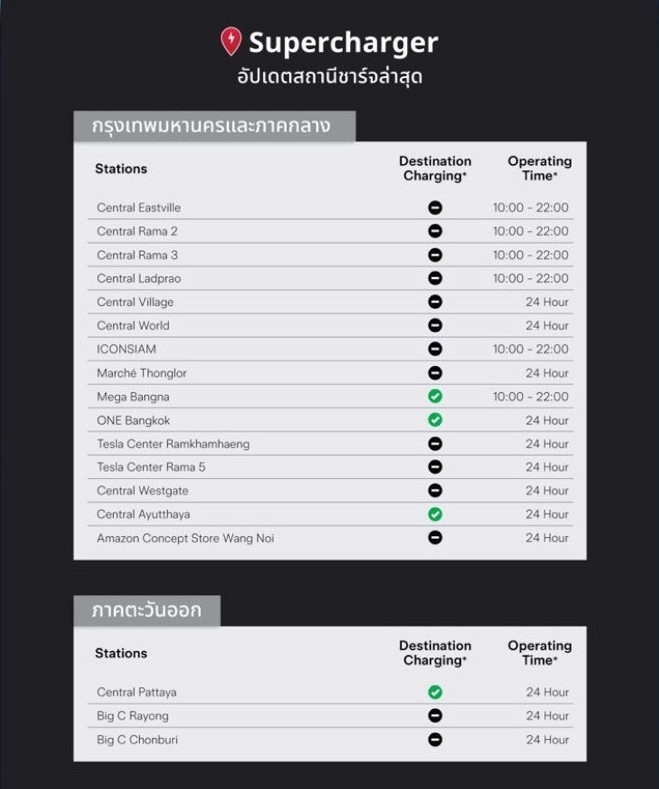Click the Big C Chonburi station name
This screenshot has height=789, width=659.
click(137, 740)
